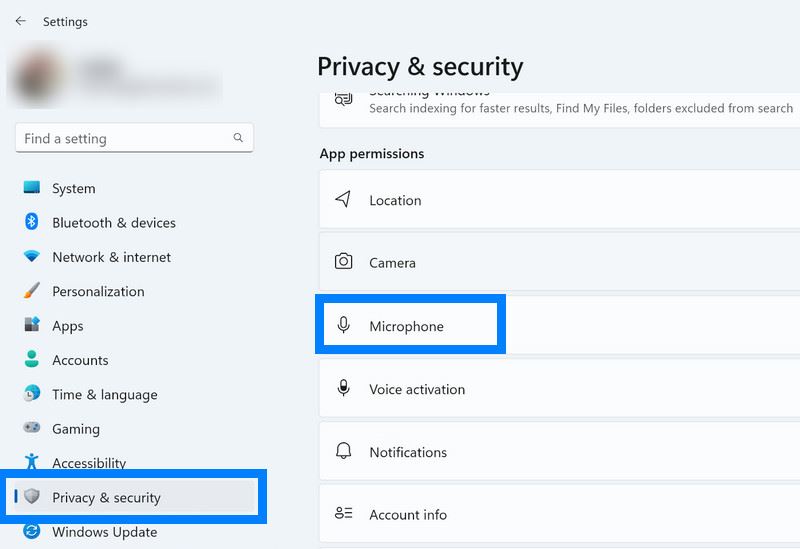Open the System settings page
Image resolution: width=800 pixels, height=549 pixels.
[x=74, y=188]
